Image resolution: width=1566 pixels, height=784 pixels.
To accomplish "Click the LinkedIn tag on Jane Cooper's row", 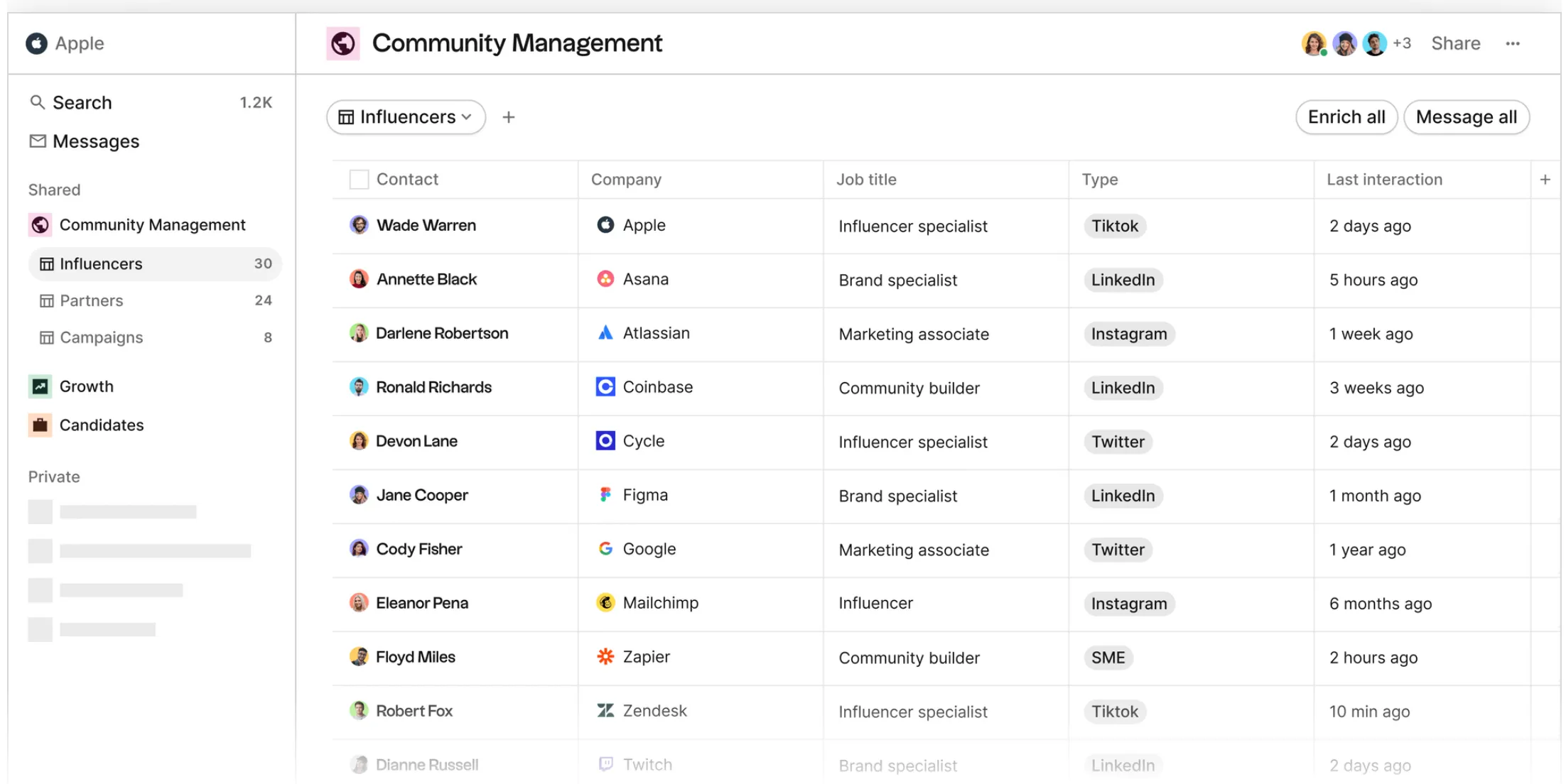I will pos(1123,496).
